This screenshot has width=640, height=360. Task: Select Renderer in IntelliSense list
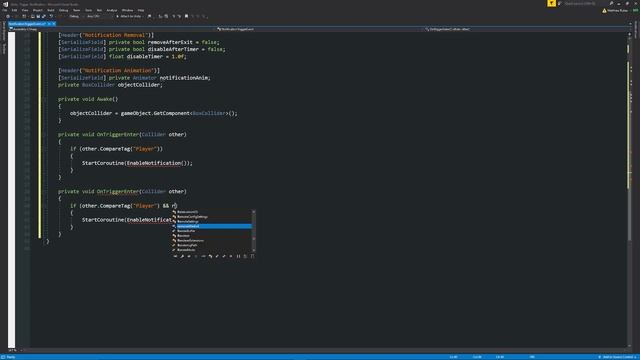pos(212,236)
